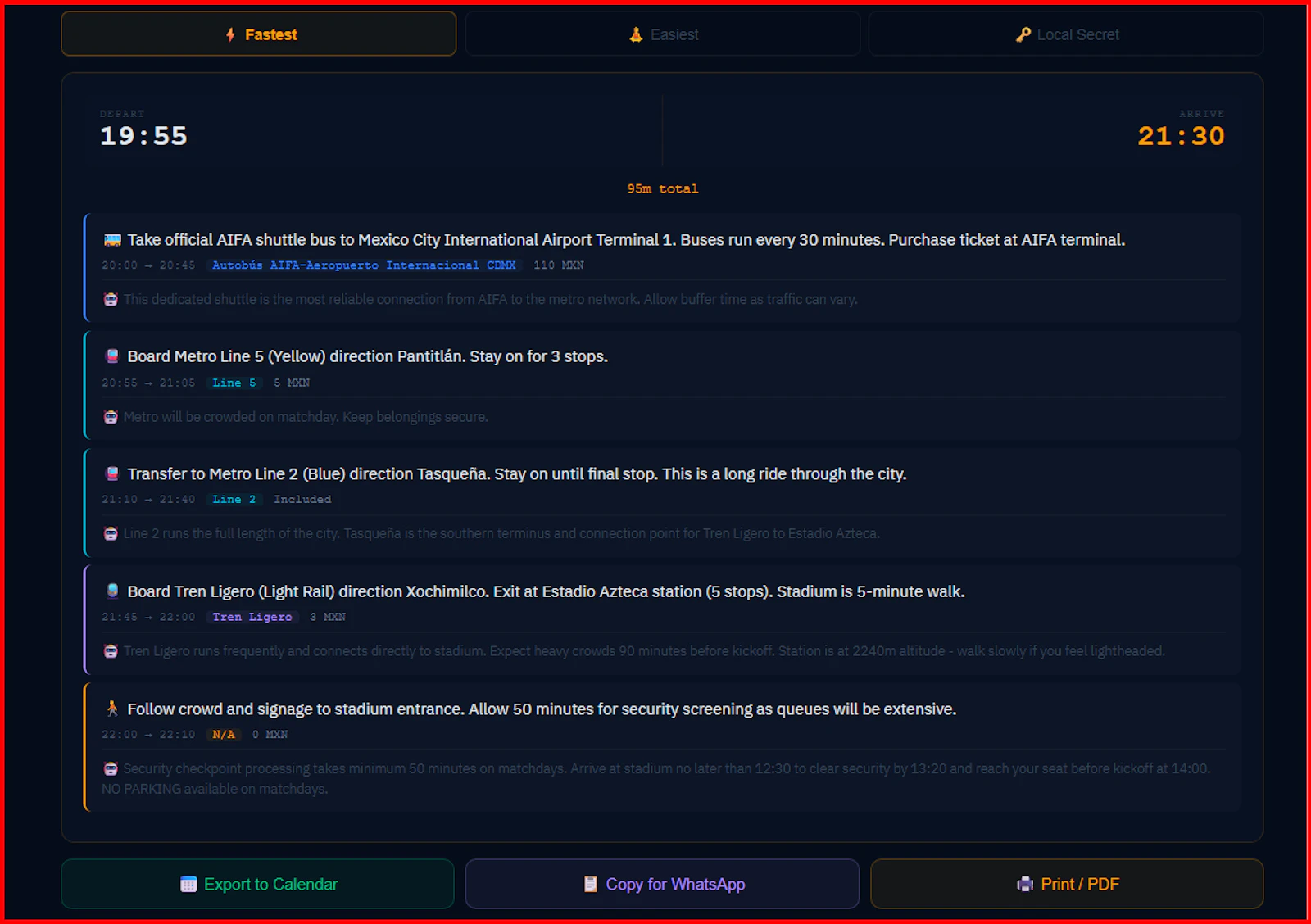Click the Autobús AIFA-Aeropuerto Internacional CDMX badge
The height and width of the screenshot is (924, 1311).
click(x=364, y=265)
